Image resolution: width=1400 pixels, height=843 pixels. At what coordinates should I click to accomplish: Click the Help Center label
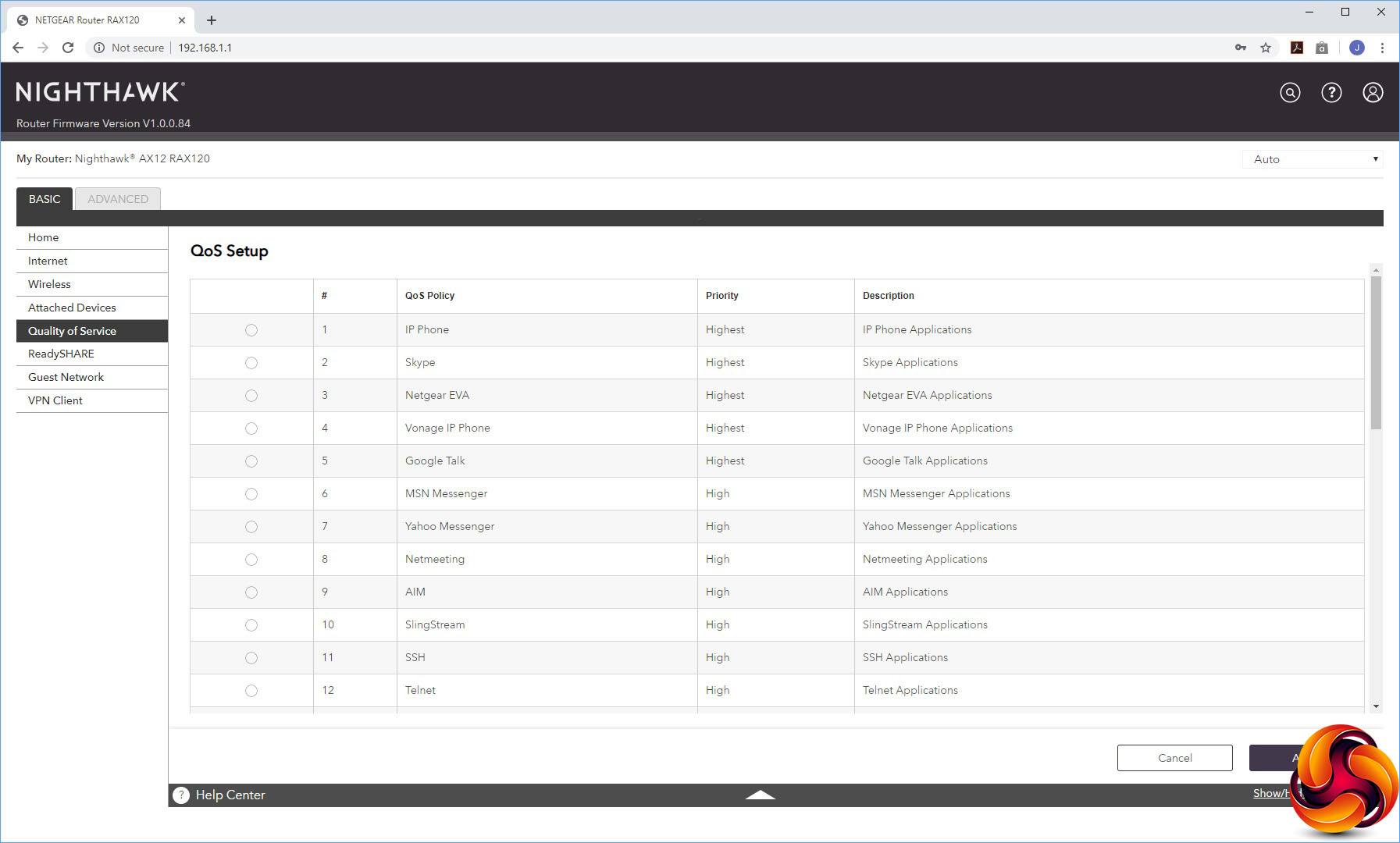230,795
